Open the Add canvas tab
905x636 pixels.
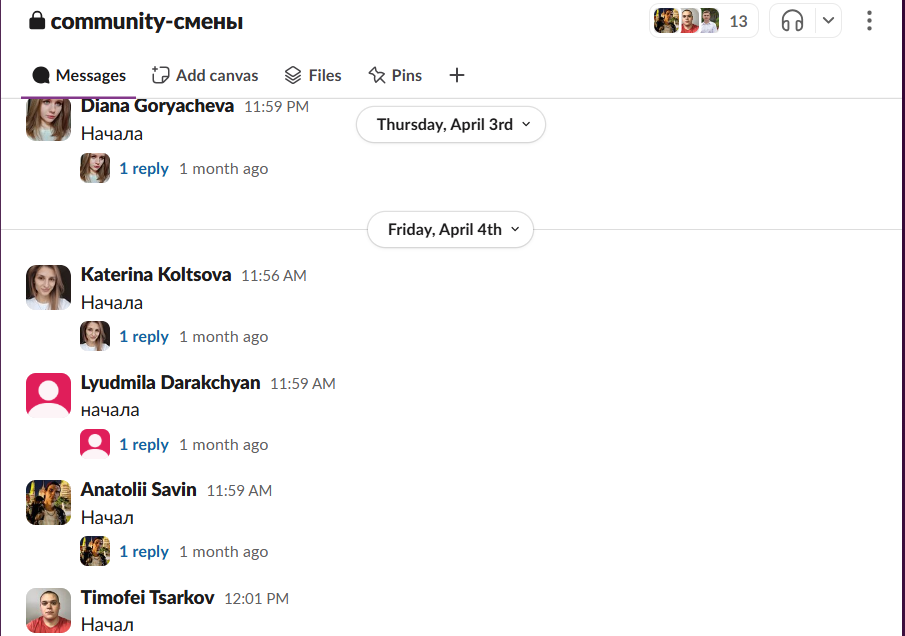click(205, 76)
